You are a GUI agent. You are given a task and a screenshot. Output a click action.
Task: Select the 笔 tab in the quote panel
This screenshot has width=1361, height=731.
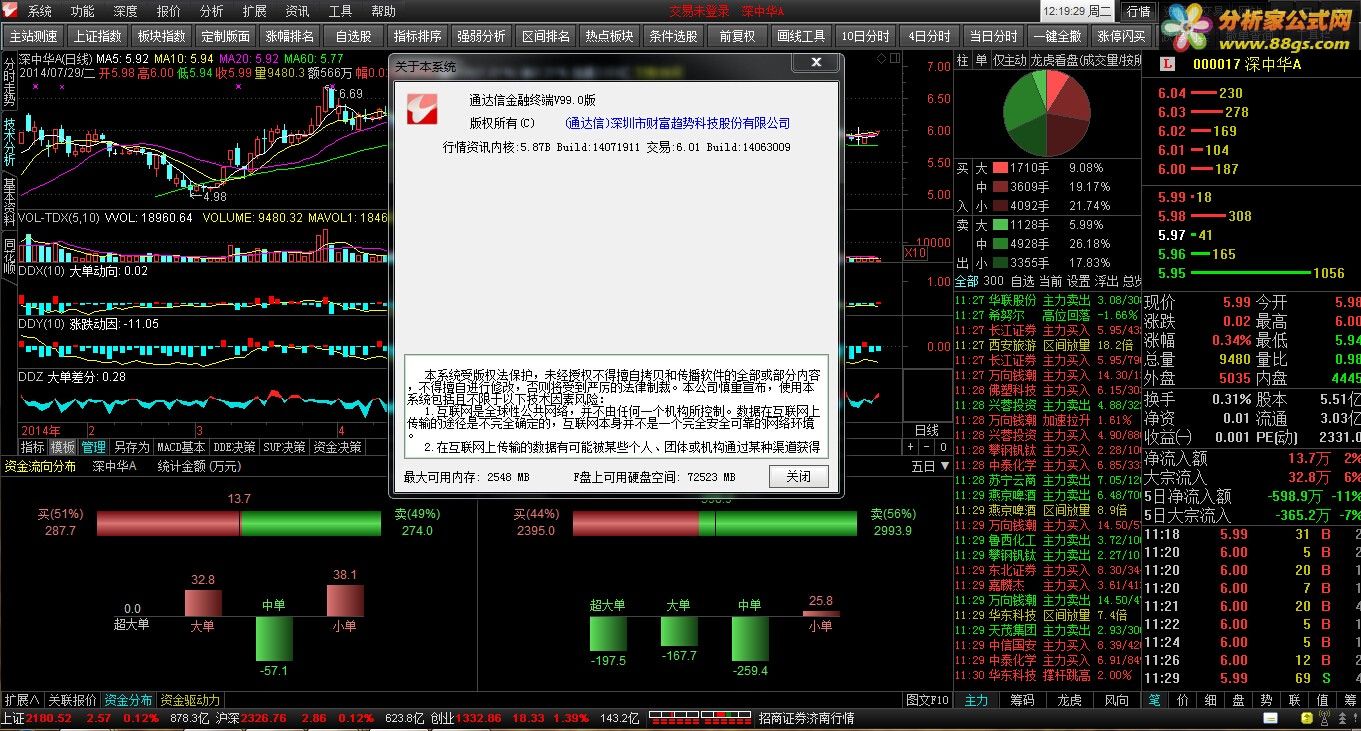tap(1154, 700)
